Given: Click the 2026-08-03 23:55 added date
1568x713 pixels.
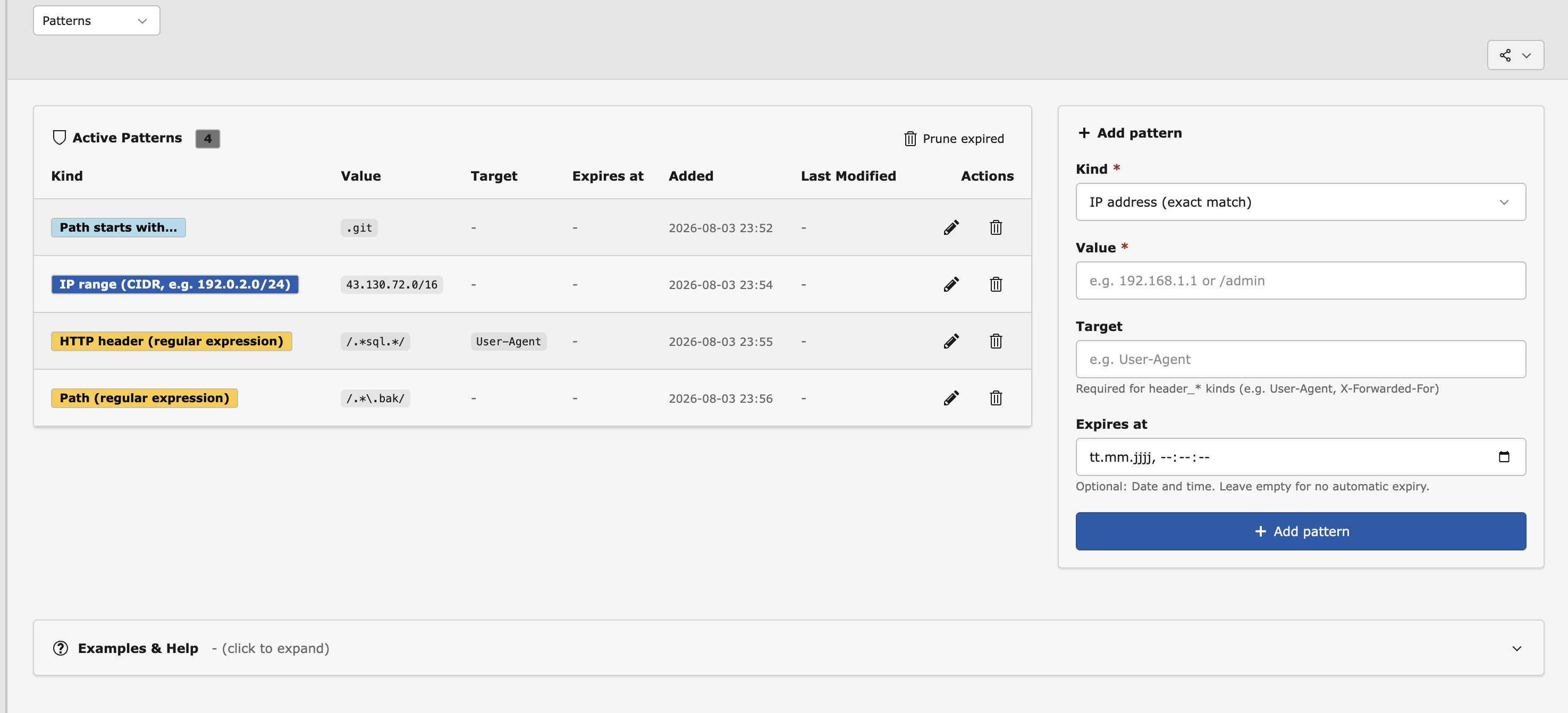Looking at the screenshot, I should 720,342.
